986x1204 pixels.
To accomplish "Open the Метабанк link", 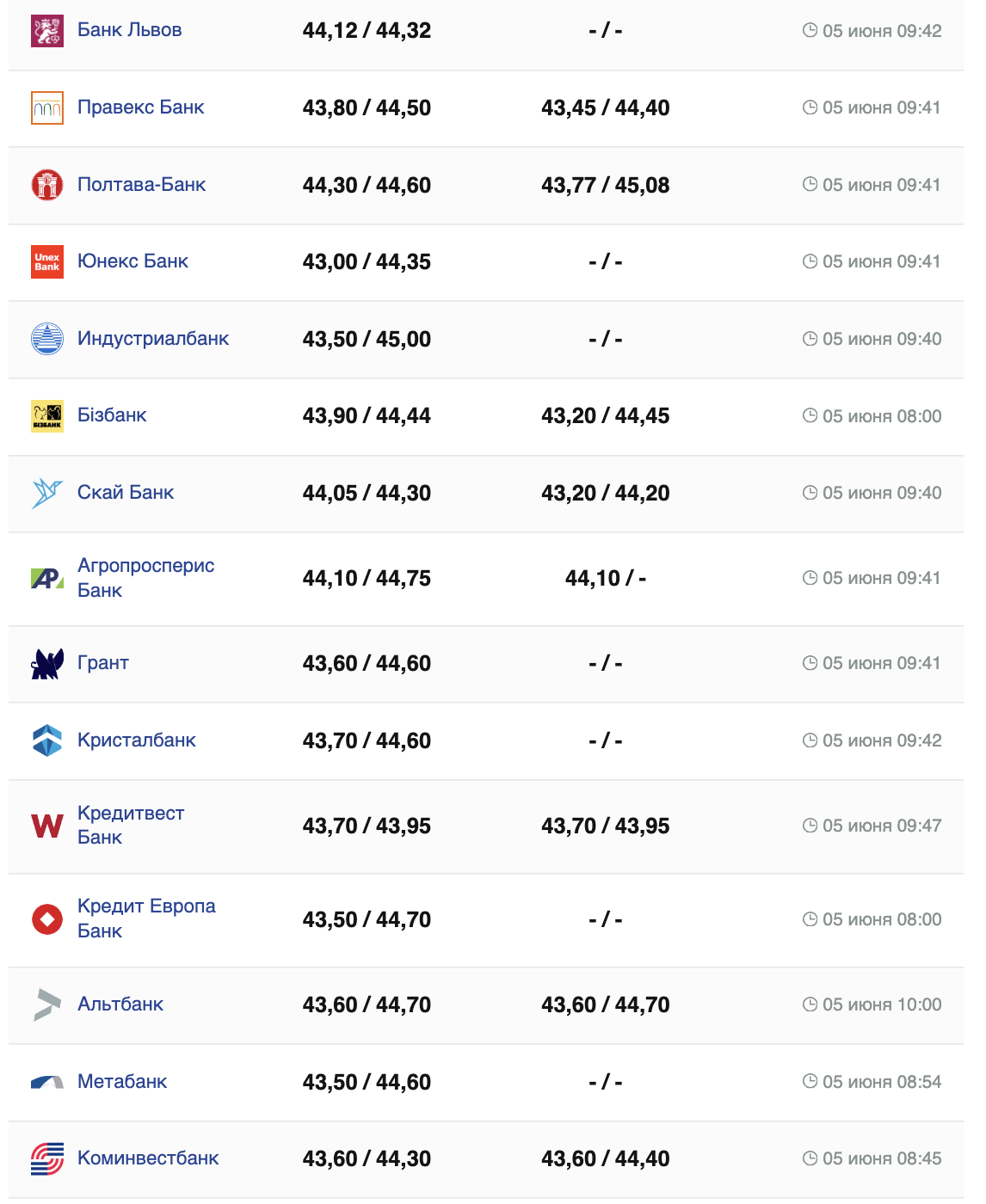I will 122,1082.
